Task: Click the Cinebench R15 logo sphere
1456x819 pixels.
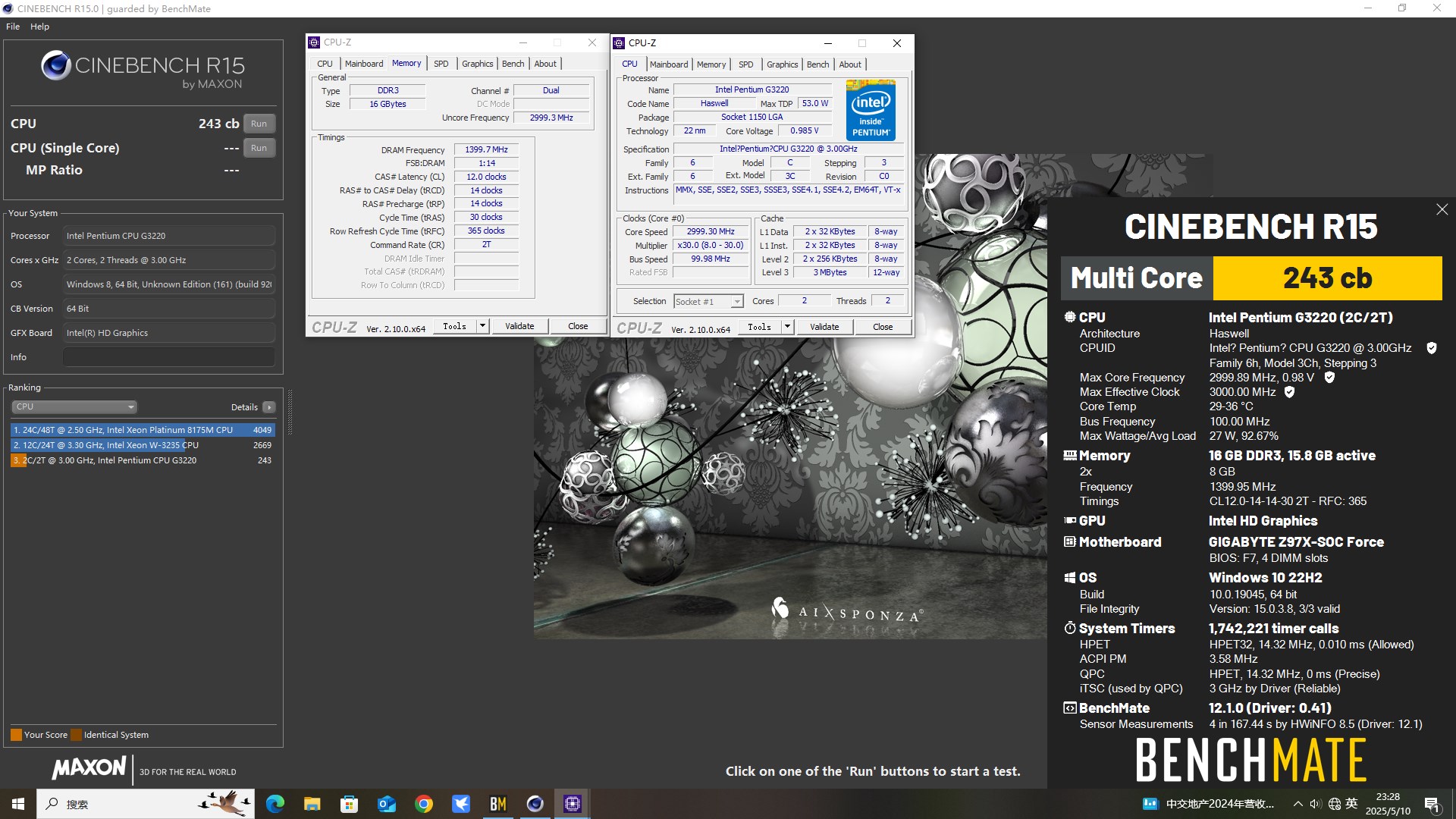Action: coord(56,66)
